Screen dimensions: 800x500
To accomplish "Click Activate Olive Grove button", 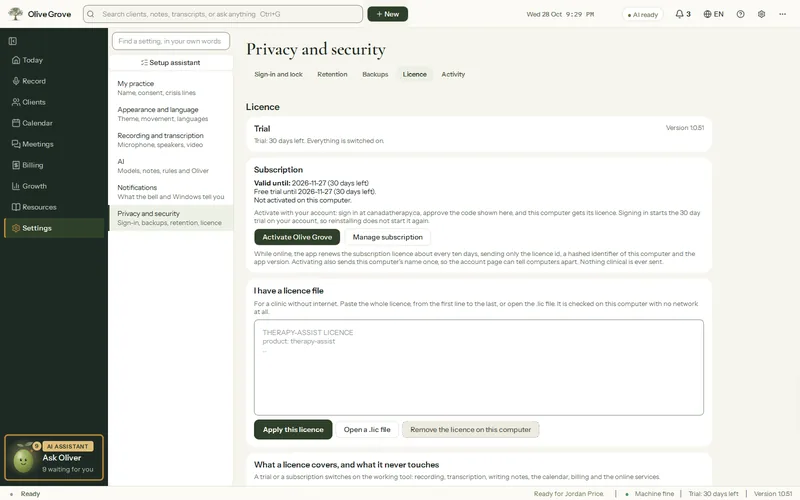I will [x=297, y=237].
